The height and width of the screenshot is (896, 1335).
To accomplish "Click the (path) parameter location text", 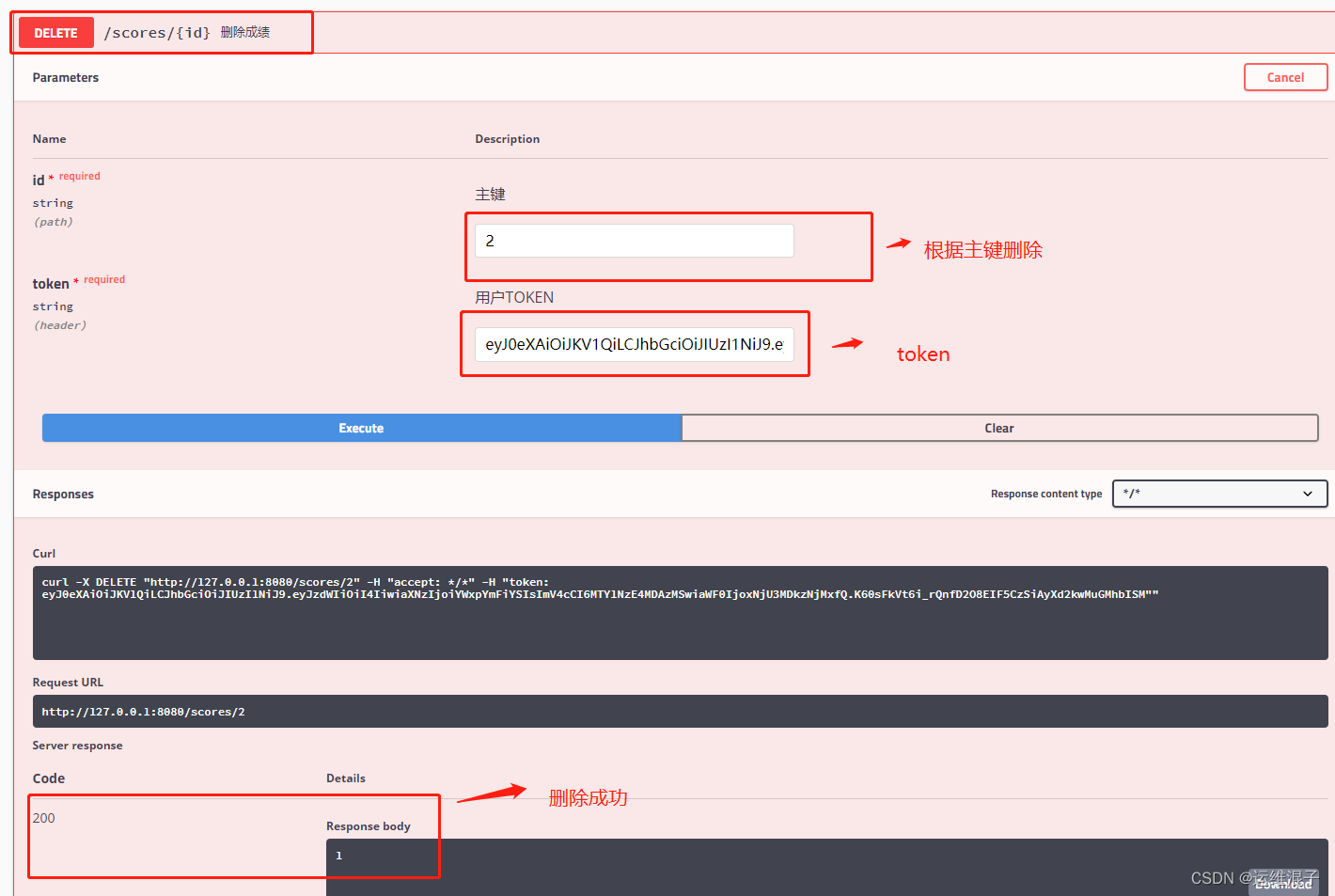I will tap(54, 222).
